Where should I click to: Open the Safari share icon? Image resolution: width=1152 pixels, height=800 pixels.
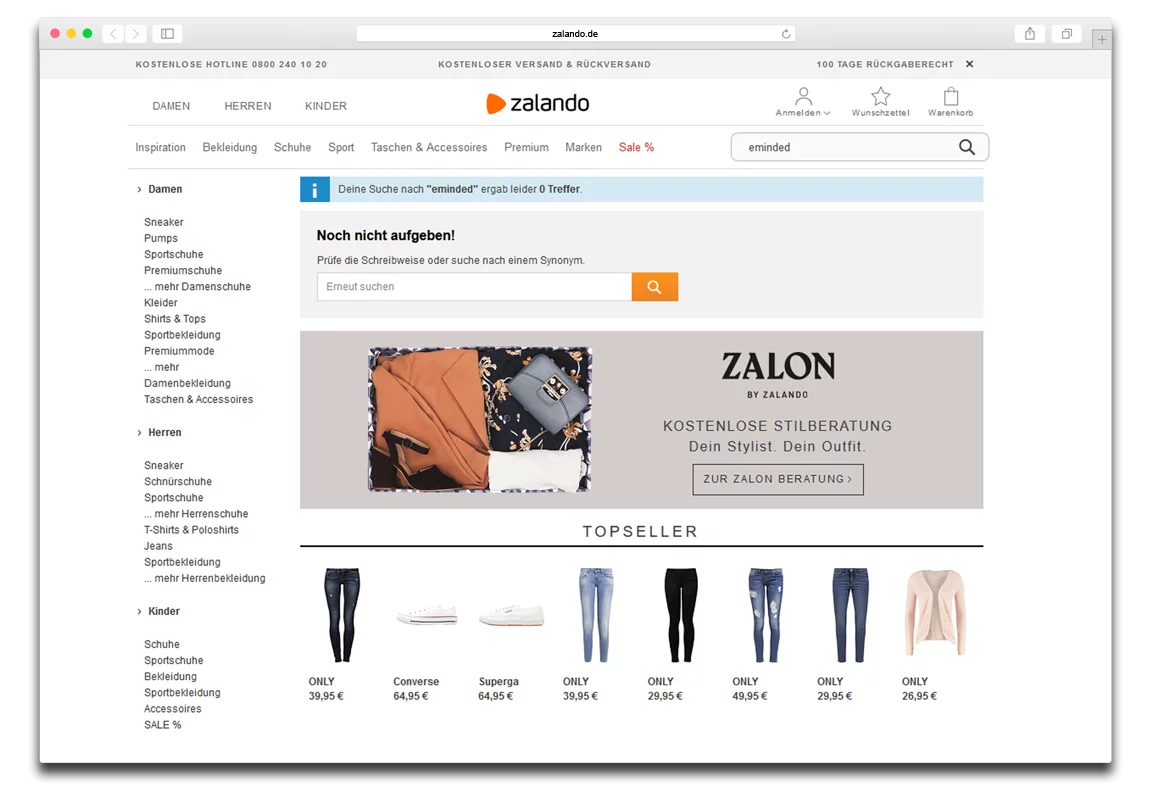pyautogui.click(x=1030, y=34)
